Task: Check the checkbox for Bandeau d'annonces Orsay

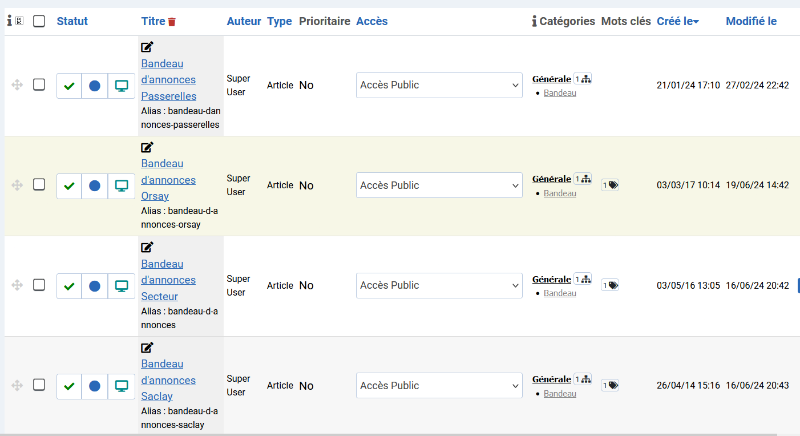Action: pyautogui.click(x=39, y=184)
